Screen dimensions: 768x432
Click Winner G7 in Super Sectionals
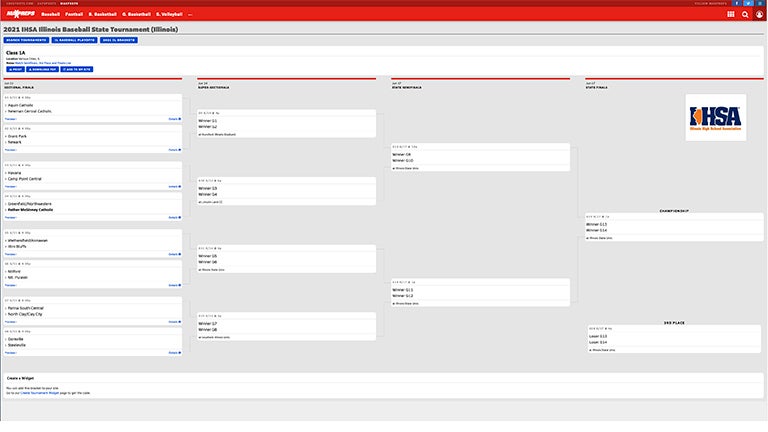click(x=208, y=323)
